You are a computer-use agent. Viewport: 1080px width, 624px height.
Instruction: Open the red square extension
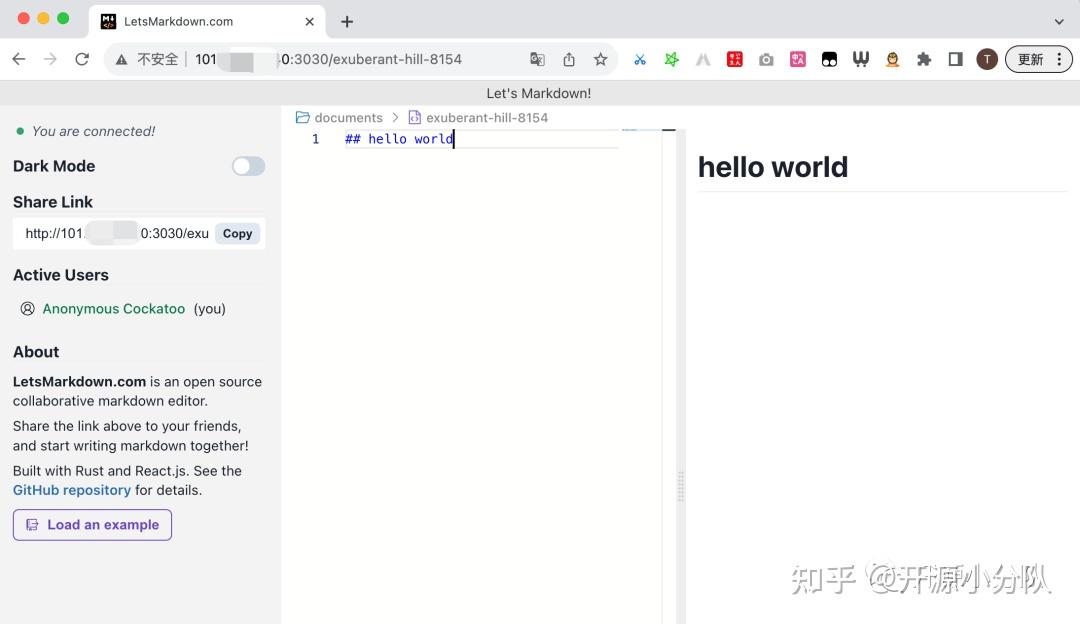point(735,60)
